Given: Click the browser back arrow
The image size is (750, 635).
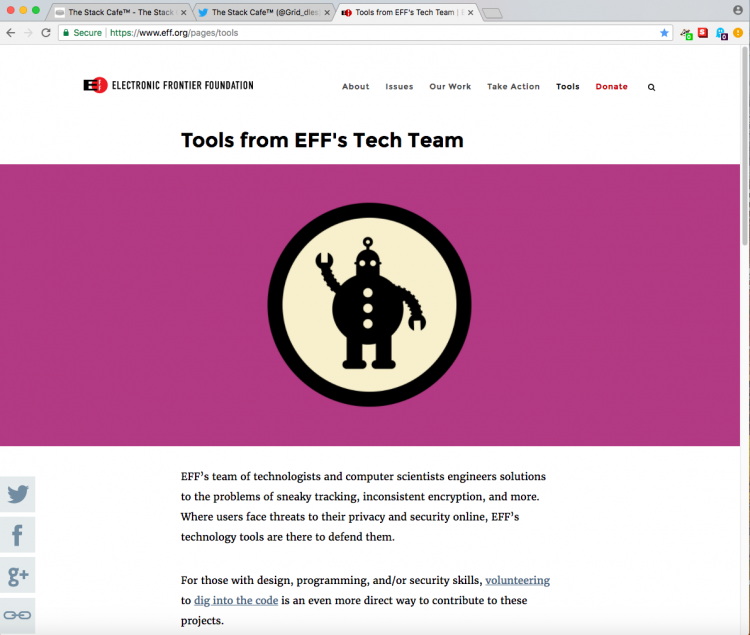Looking at the screenshot, I should point(11,33).
